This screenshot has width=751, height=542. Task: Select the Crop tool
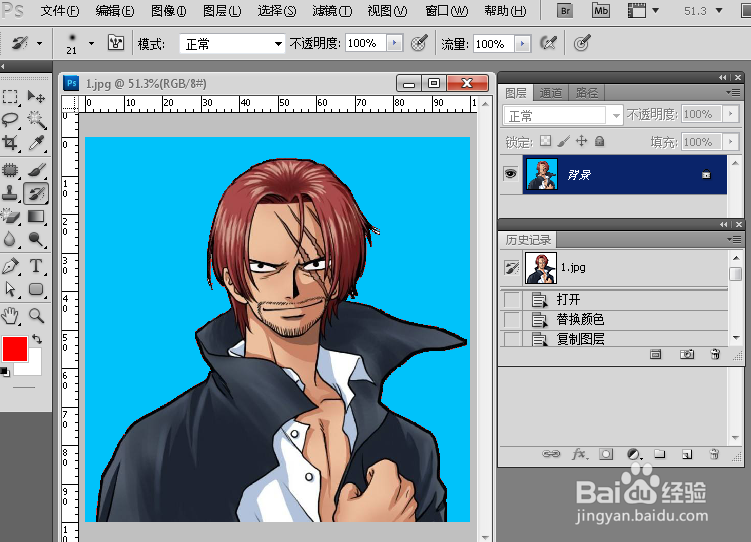click(x=10, y=142)
